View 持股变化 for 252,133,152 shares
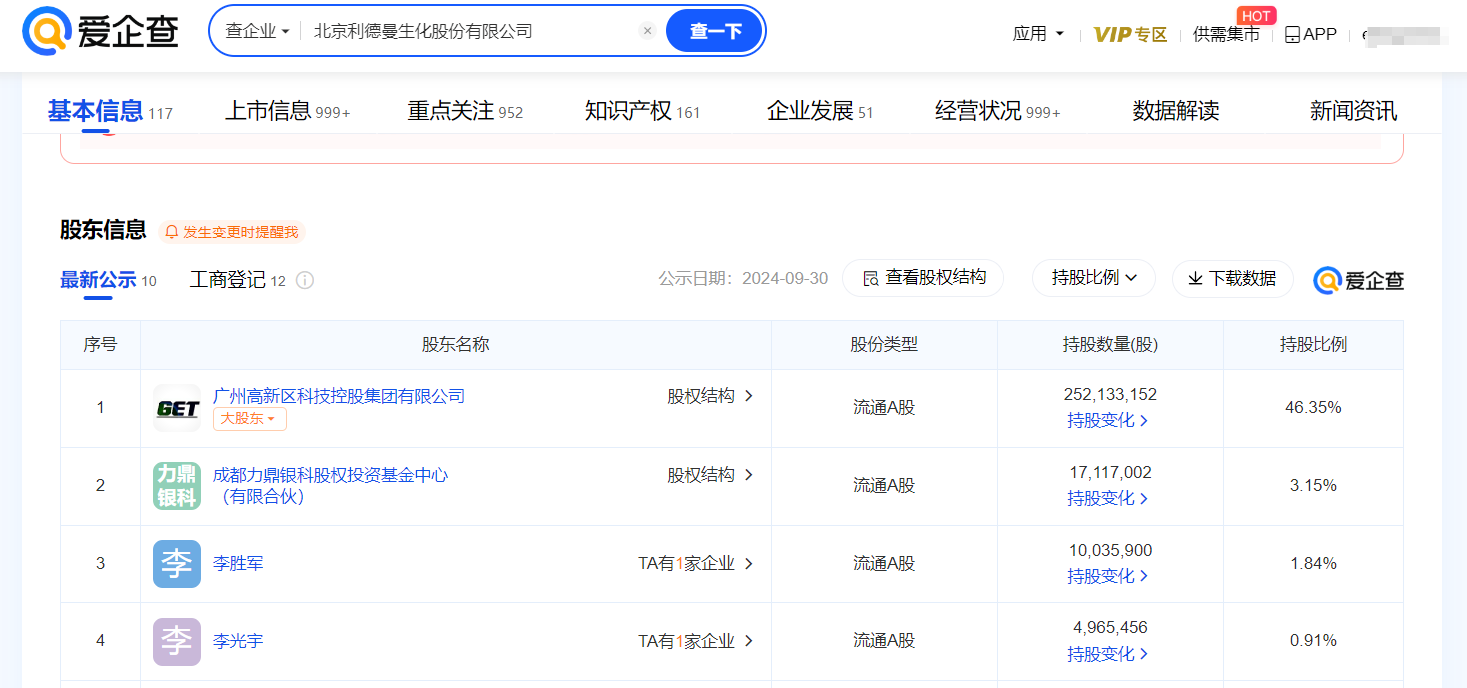The height and width of the screenshot is (688, 1467). pyautogui.click(x=1108, y=421)
